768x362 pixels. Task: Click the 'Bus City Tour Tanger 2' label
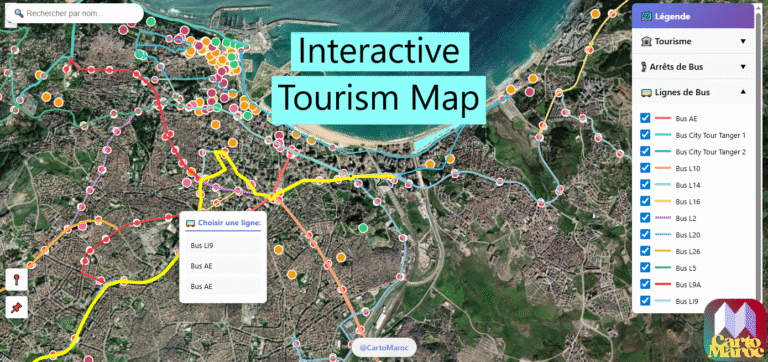coord(710,152)
